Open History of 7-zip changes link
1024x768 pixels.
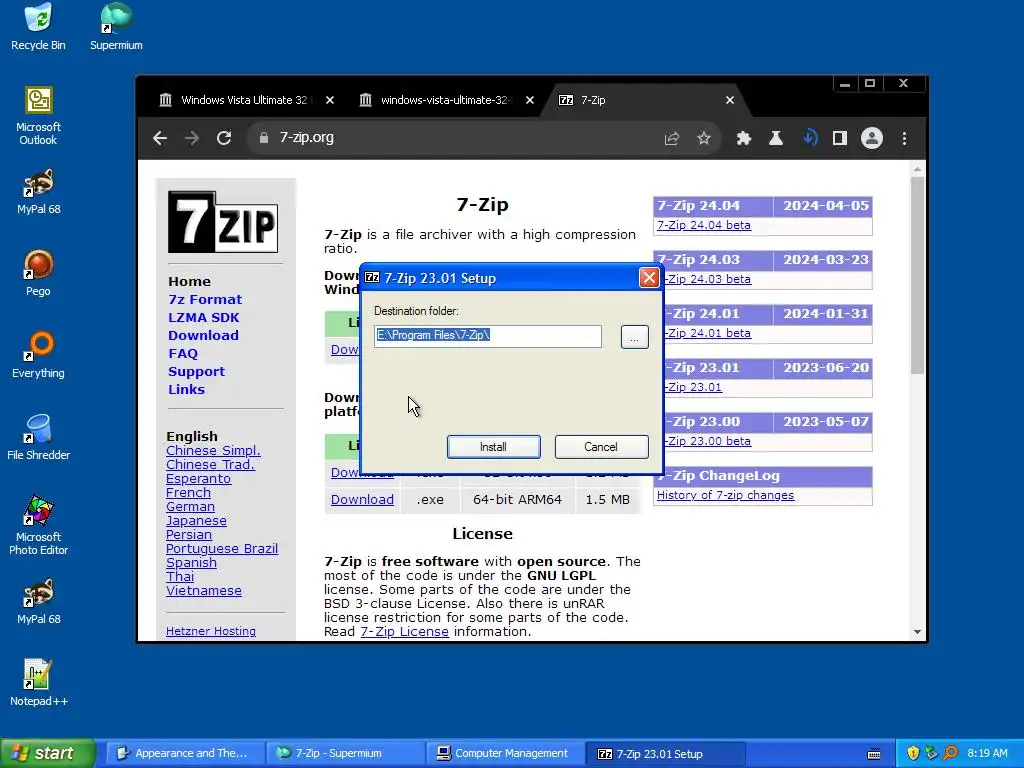725,495
